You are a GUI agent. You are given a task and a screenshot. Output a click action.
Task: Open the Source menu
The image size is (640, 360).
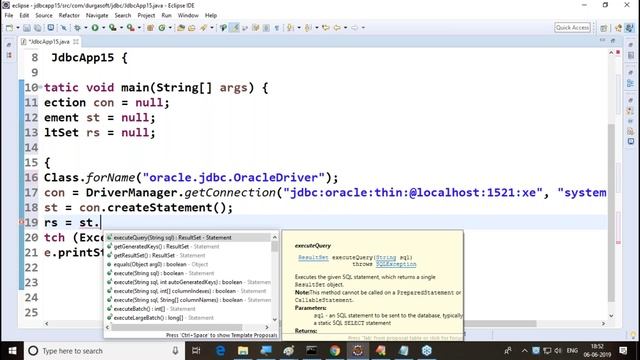tap(44, 15)
